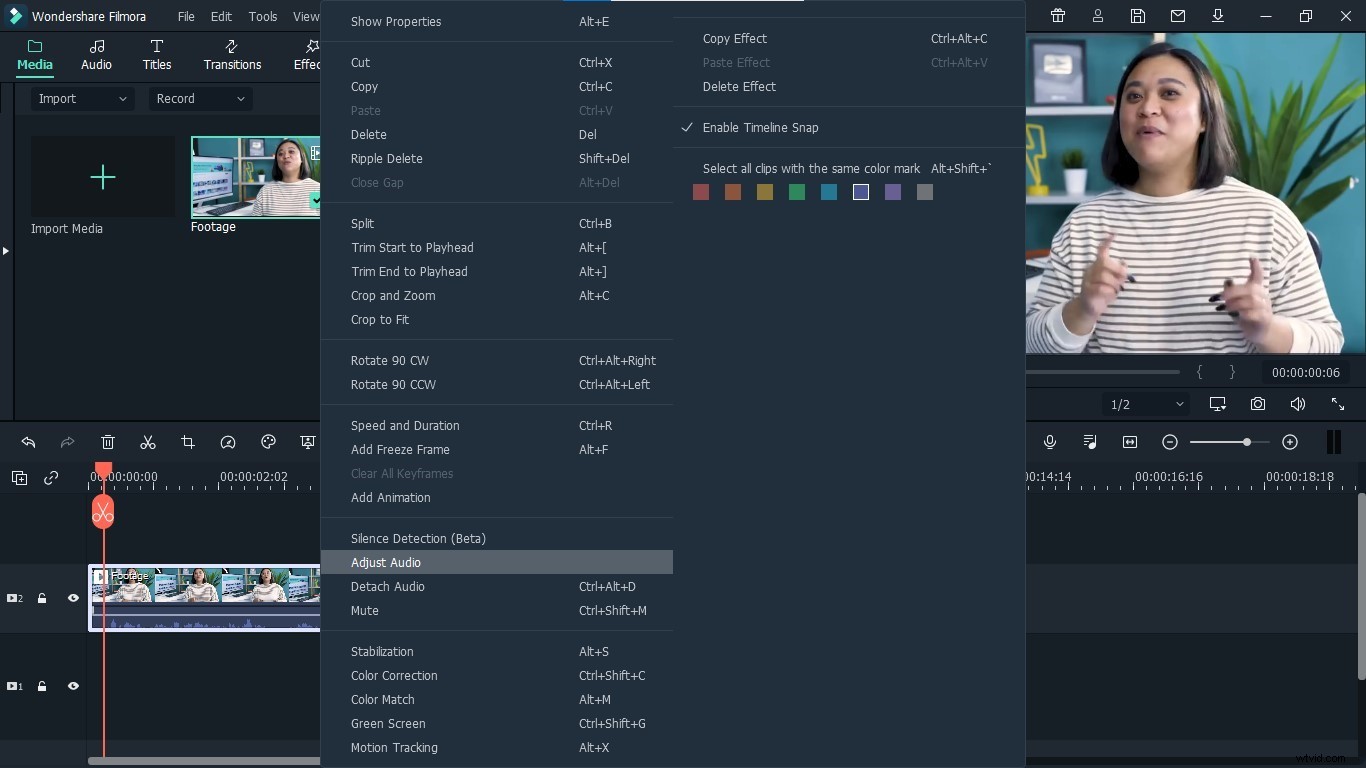Select the Footage thumbnail in media library
The width and height of the screenshot is (1366, 768).
(x=255, y=177)
